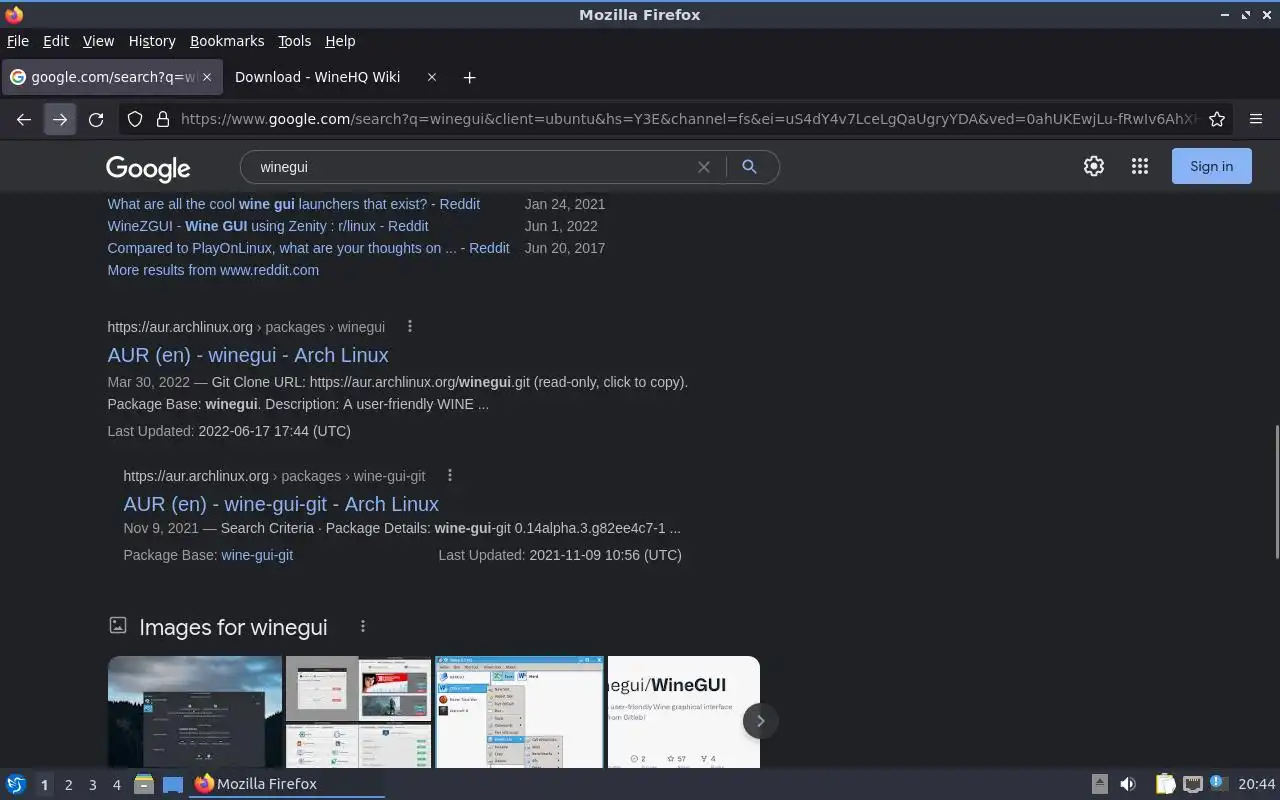Open the History menu
1280x800 pixels.
tap(152, 41)
